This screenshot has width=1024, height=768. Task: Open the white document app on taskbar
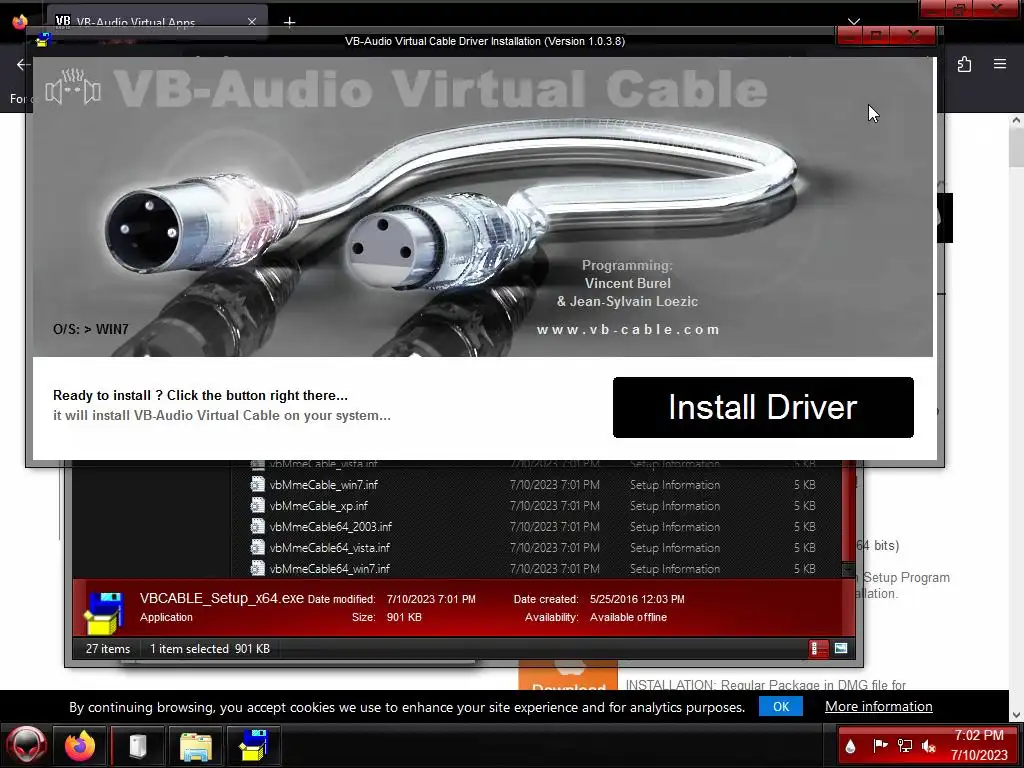[138, 745]
